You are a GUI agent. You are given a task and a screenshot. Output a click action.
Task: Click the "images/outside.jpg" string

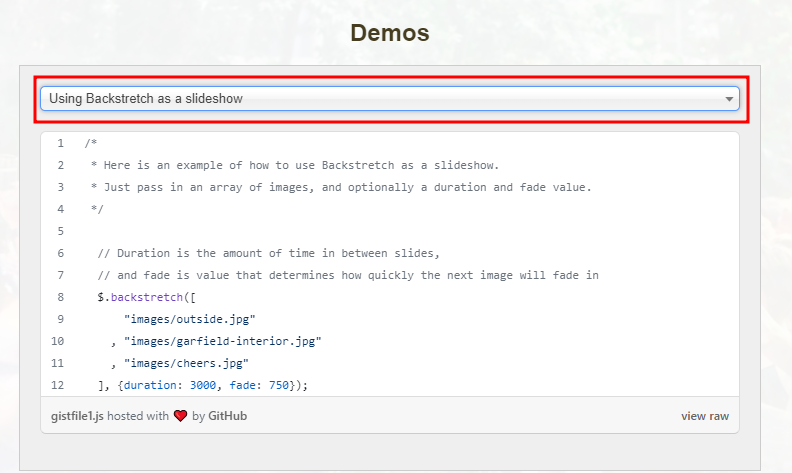click(x=189, y=319)
